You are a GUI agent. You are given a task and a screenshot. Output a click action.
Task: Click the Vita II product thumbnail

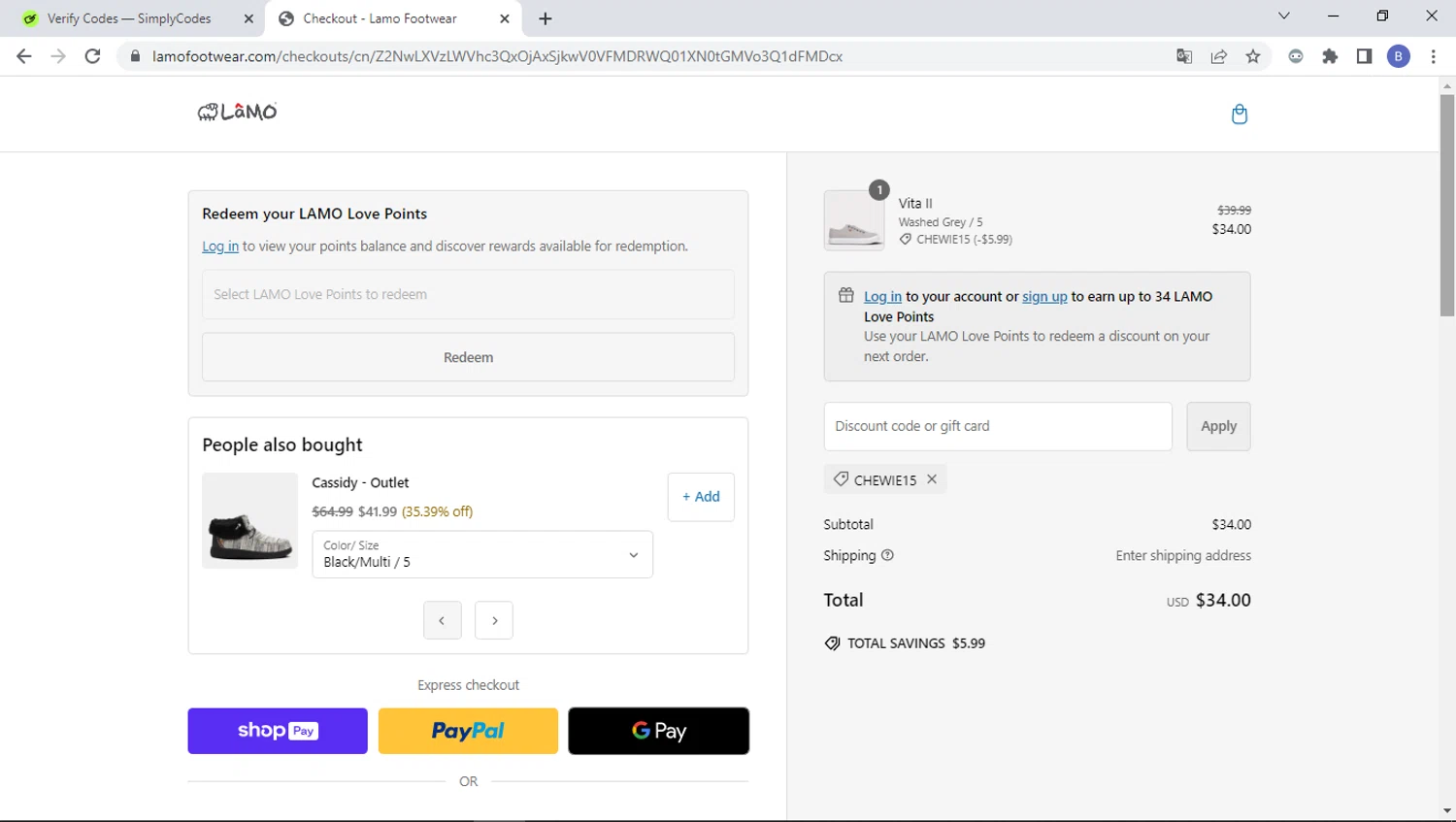click(854, 220)
